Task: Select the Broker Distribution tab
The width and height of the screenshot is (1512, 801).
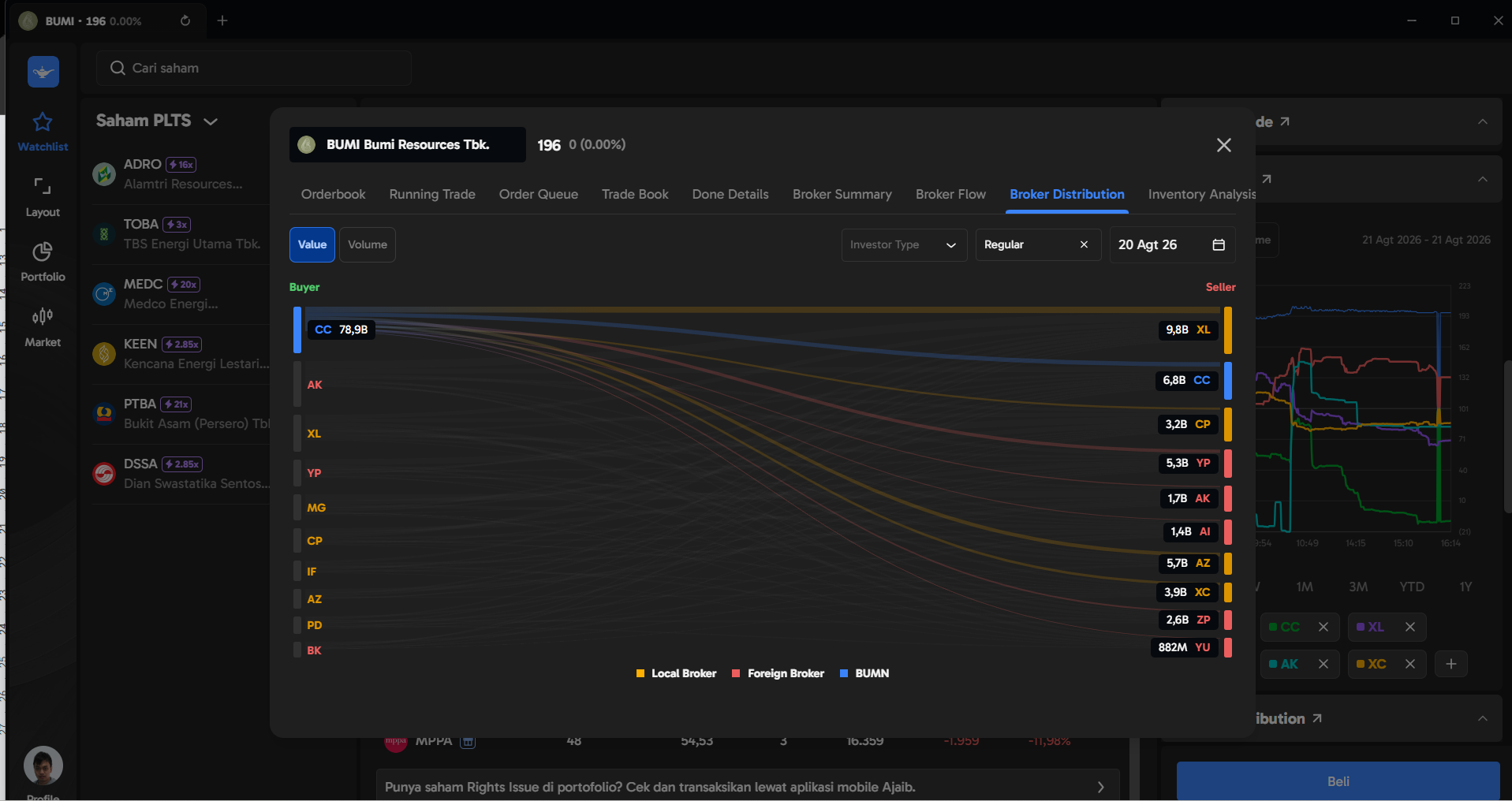Action: [1067, 194]
